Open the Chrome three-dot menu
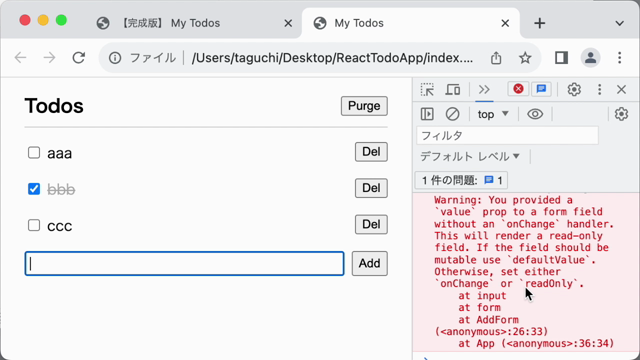 coord(620,58)
